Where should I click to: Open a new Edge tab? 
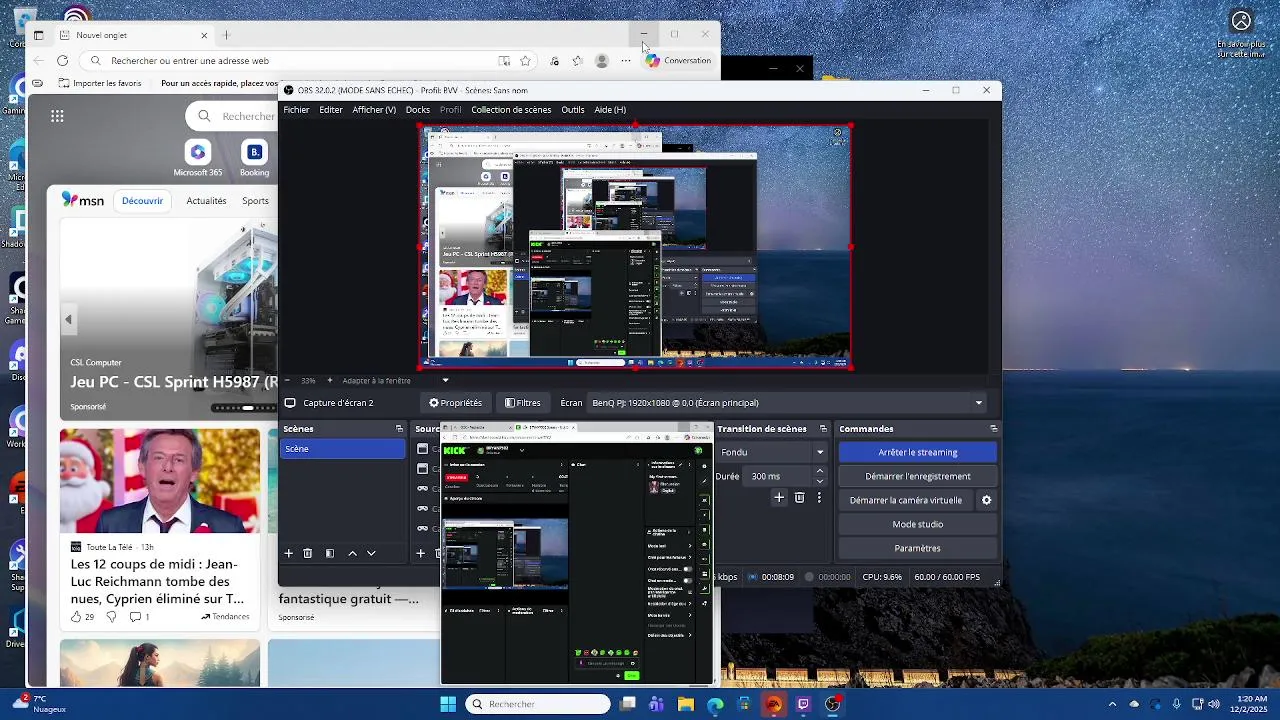(226, 35)
